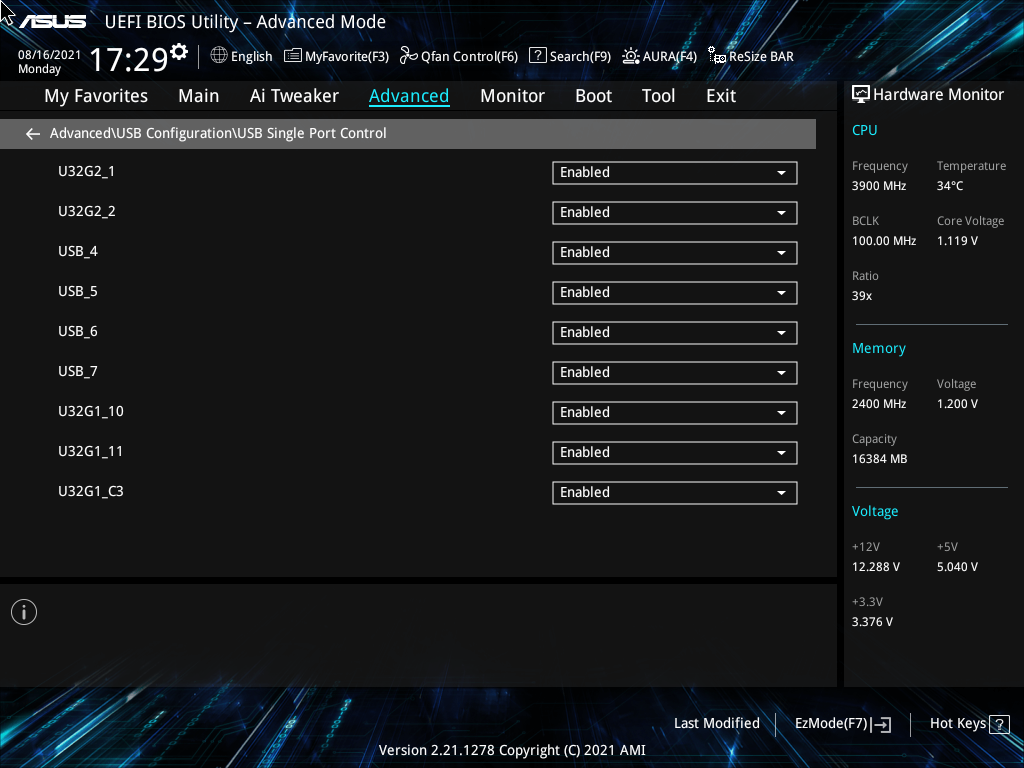Click the +12V reading 12.288 V
The height and width of the screenshot is (768, 1024).
(875, 567)
